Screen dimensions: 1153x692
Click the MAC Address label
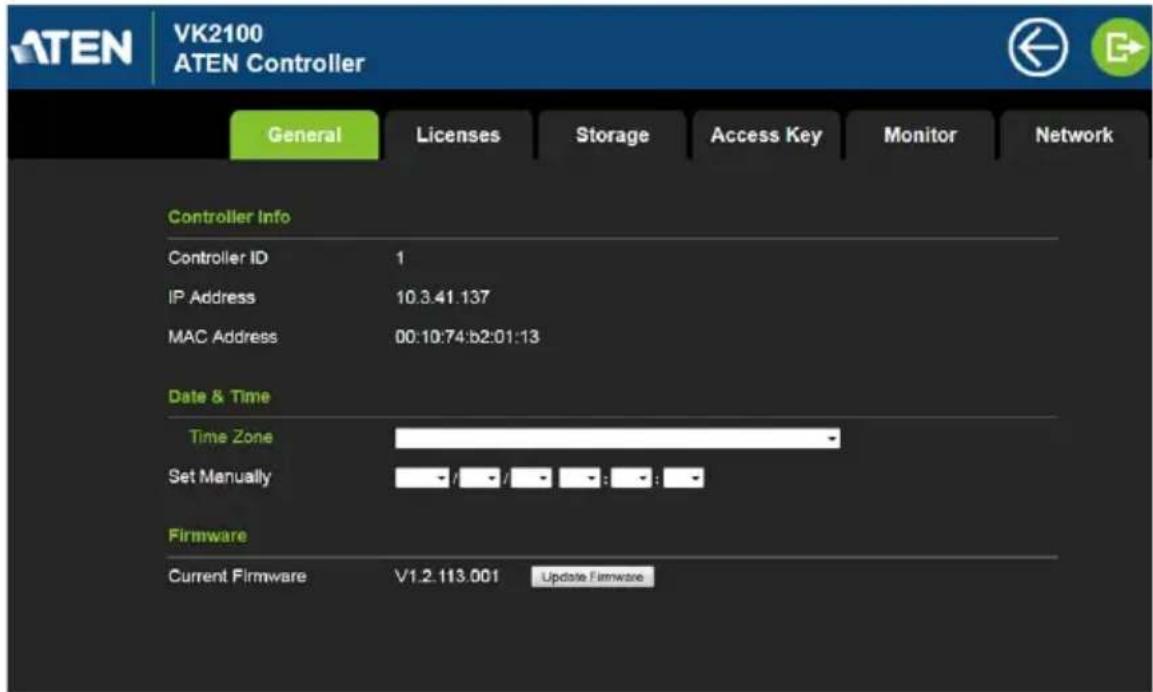pyautogui.click(x=223, y=337)
